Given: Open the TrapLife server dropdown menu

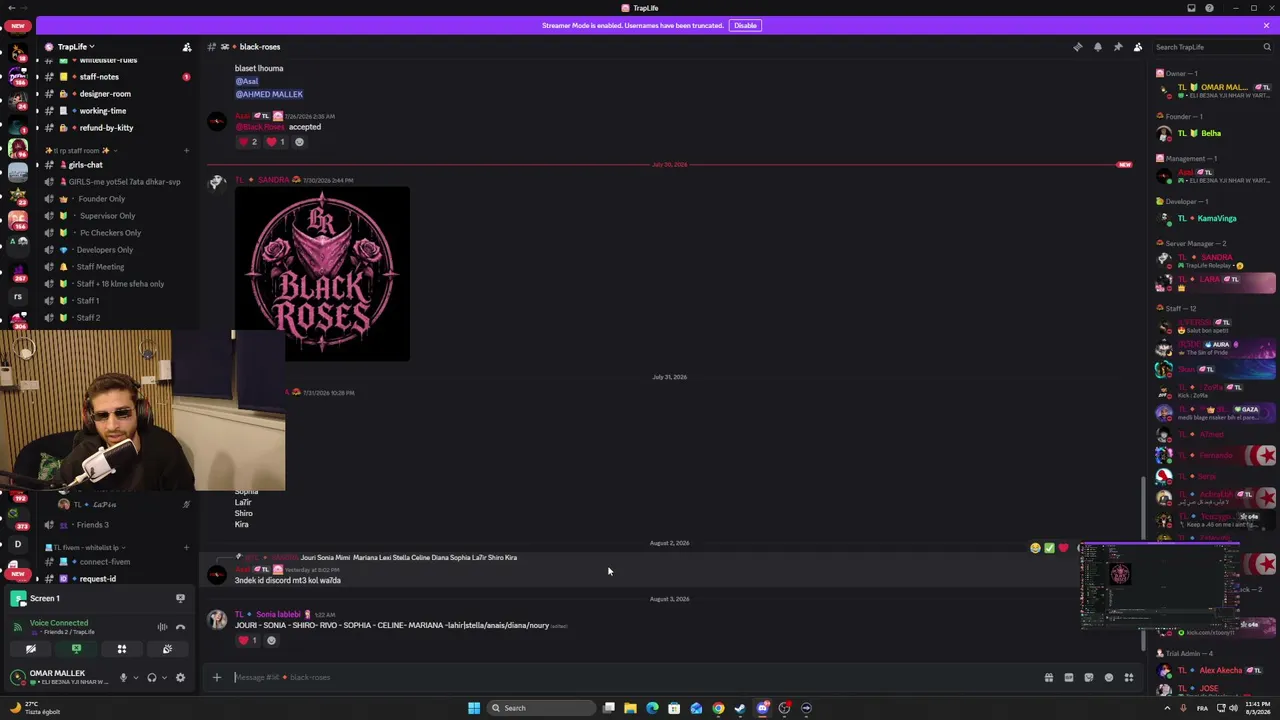Looking at the screenshot, I should tap(75, 47).
